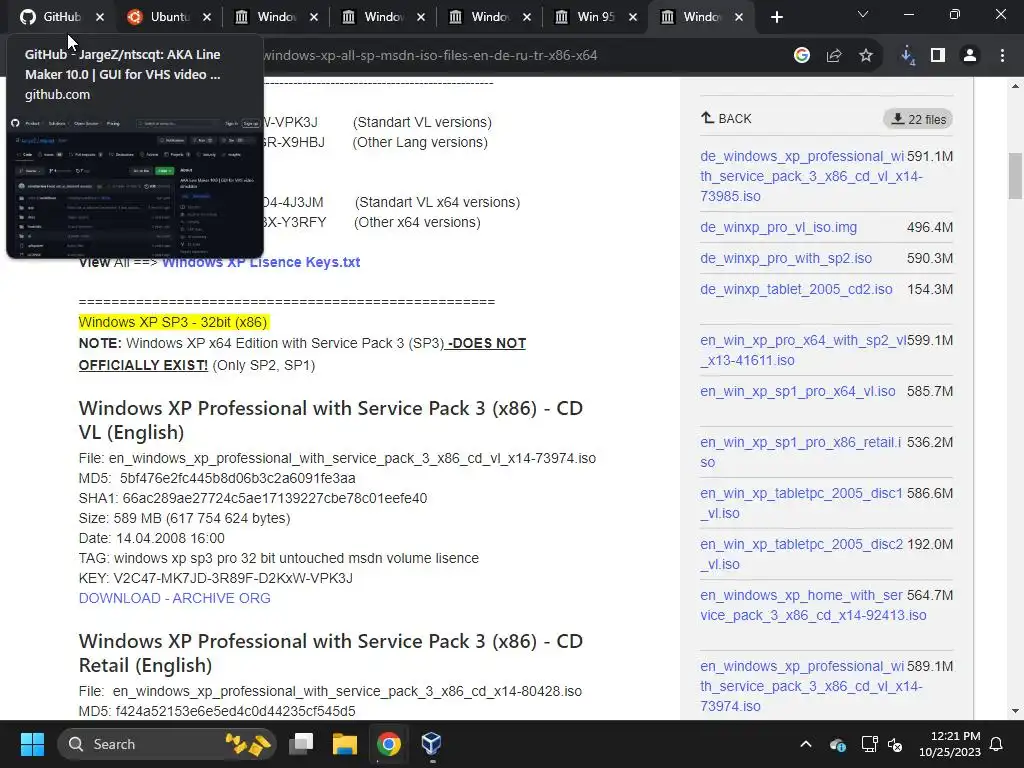The width and height of the screenshot is (1024, 768).
Task: Open de_winxp_pro_with_sp2.iso link
Action: (x=786, y=258)
